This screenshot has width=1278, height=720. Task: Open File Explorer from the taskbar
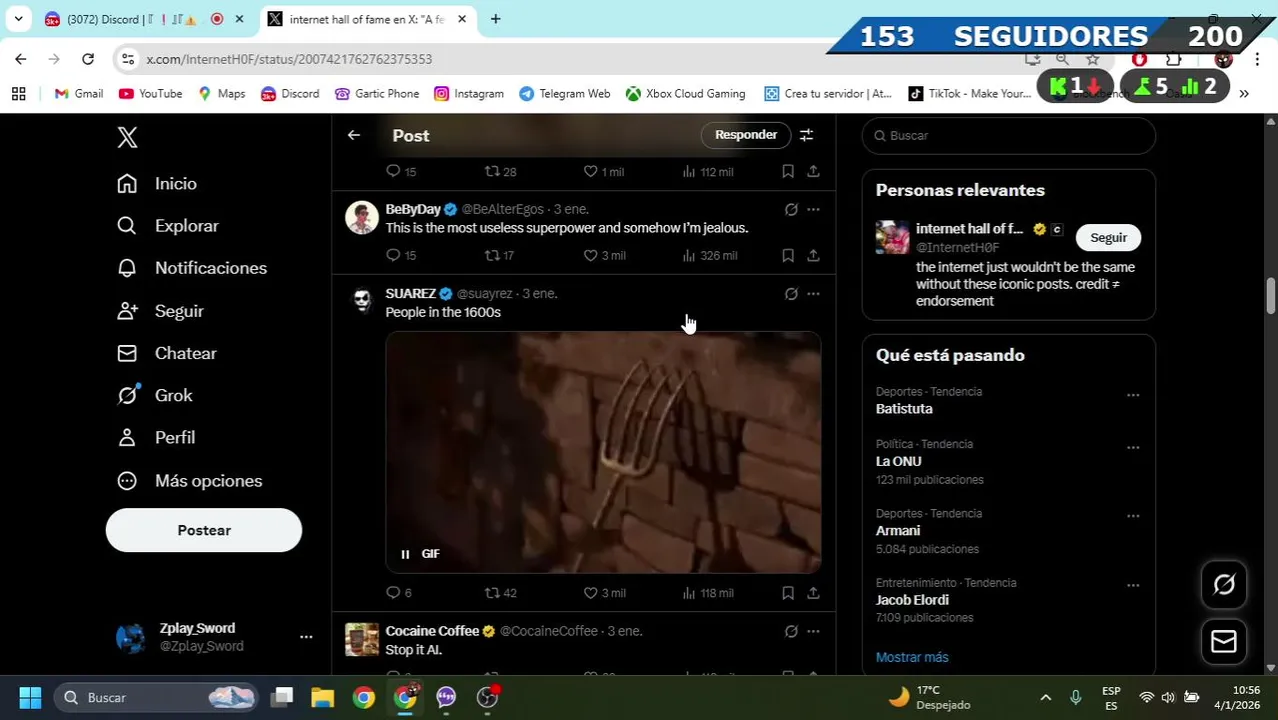[x=322, y=697]
